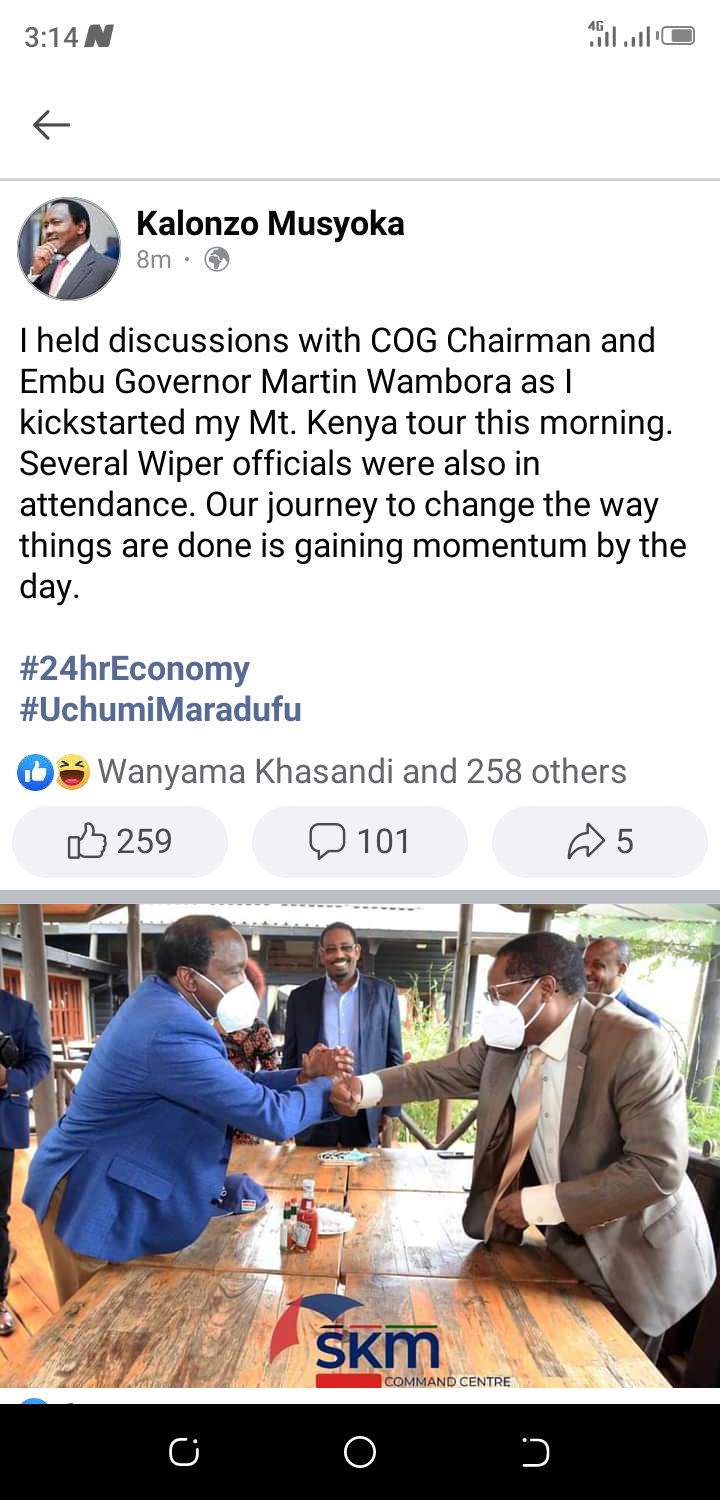720x1500 pixels.
Task: Open the Kalonzo Musyoka profile name link
Action: coord(270,223)
